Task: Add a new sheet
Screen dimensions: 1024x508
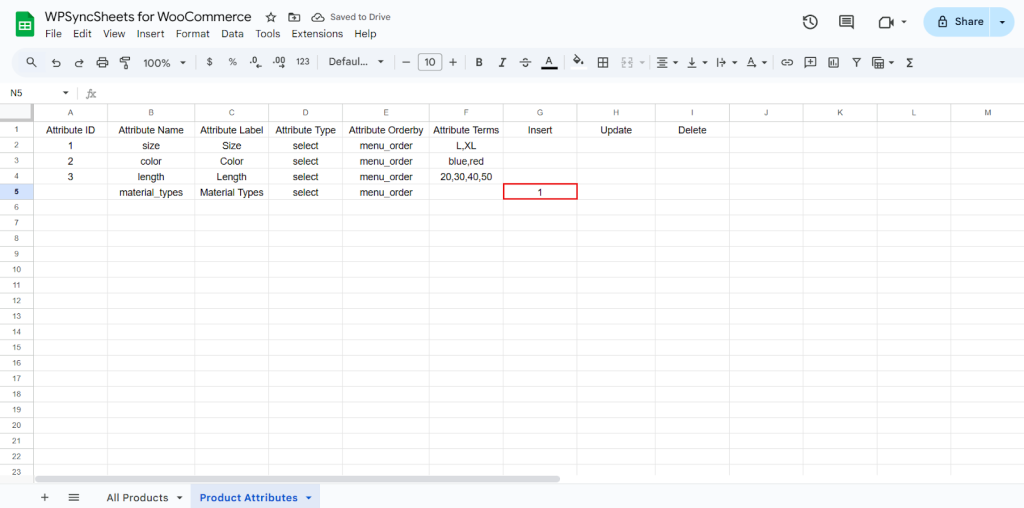Action: click(x=44, y=497)
